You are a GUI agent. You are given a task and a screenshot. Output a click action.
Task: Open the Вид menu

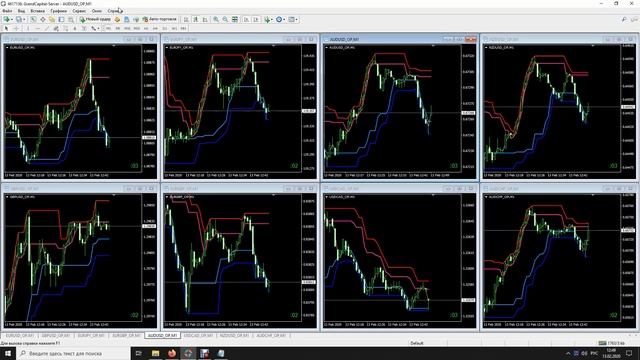[21, 11]
